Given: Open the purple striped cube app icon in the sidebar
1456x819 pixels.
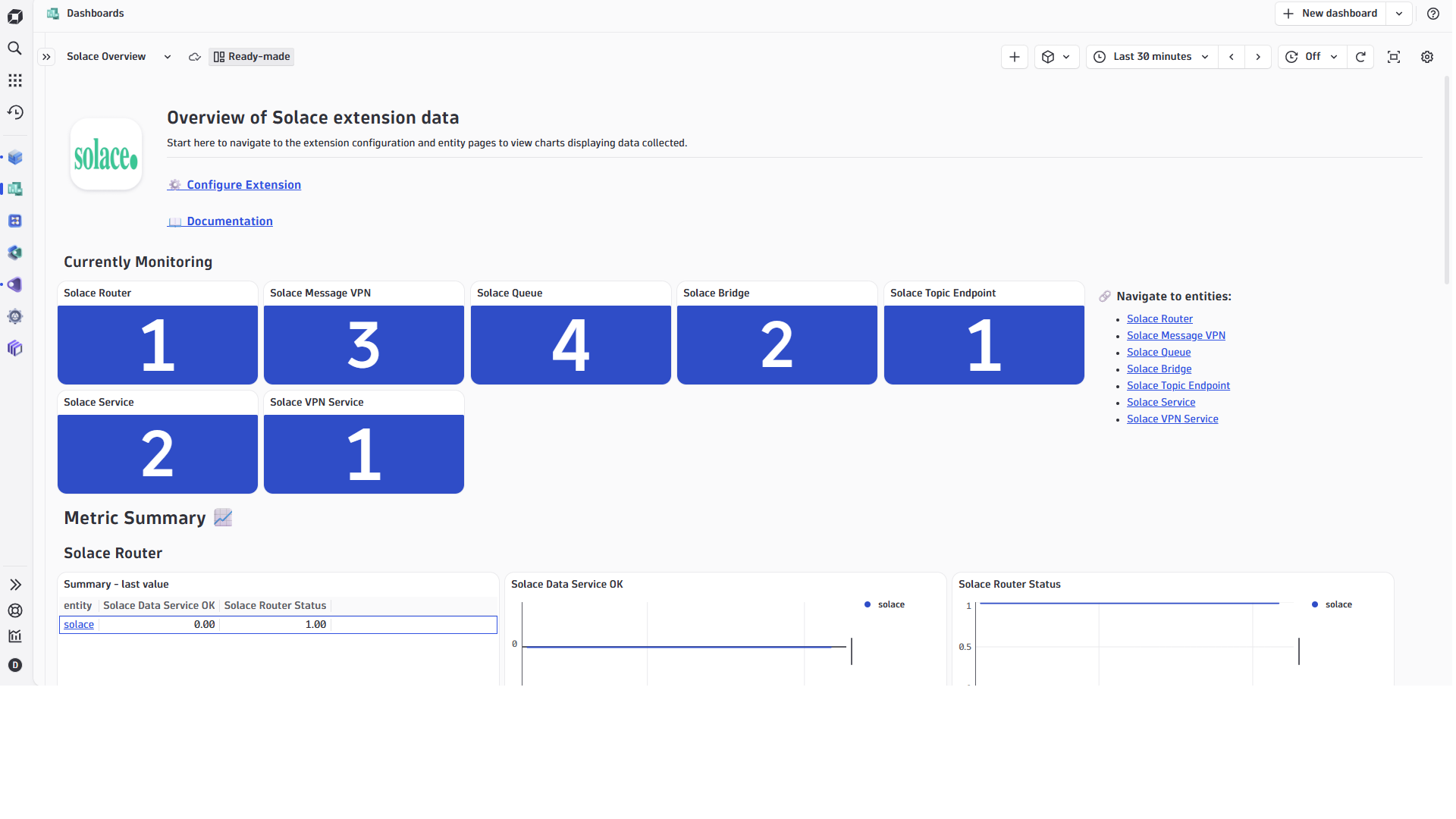Looking at the screenshot, I should click(15, 348).
